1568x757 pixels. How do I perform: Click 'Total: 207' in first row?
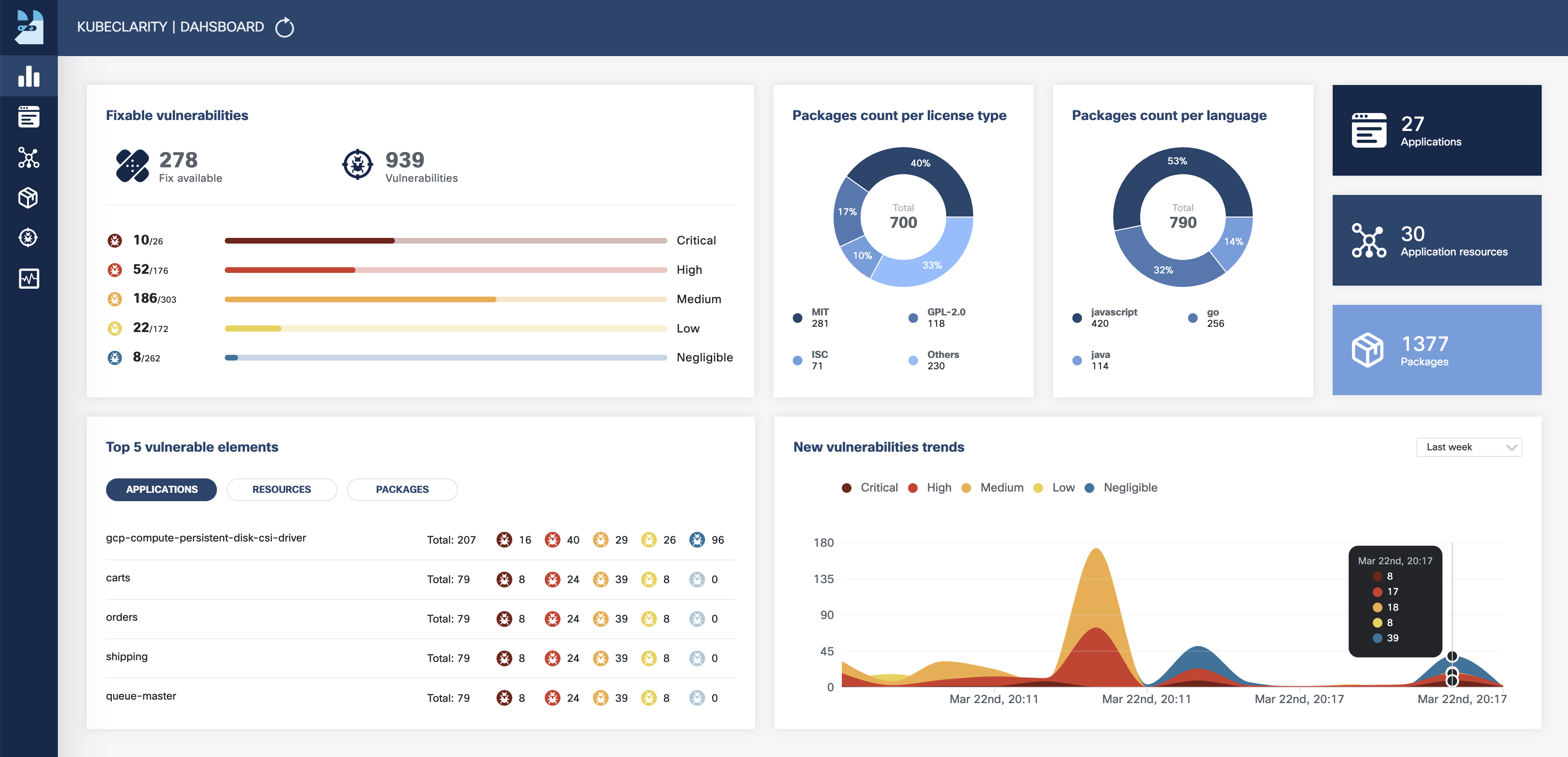[x=451, y=540]
